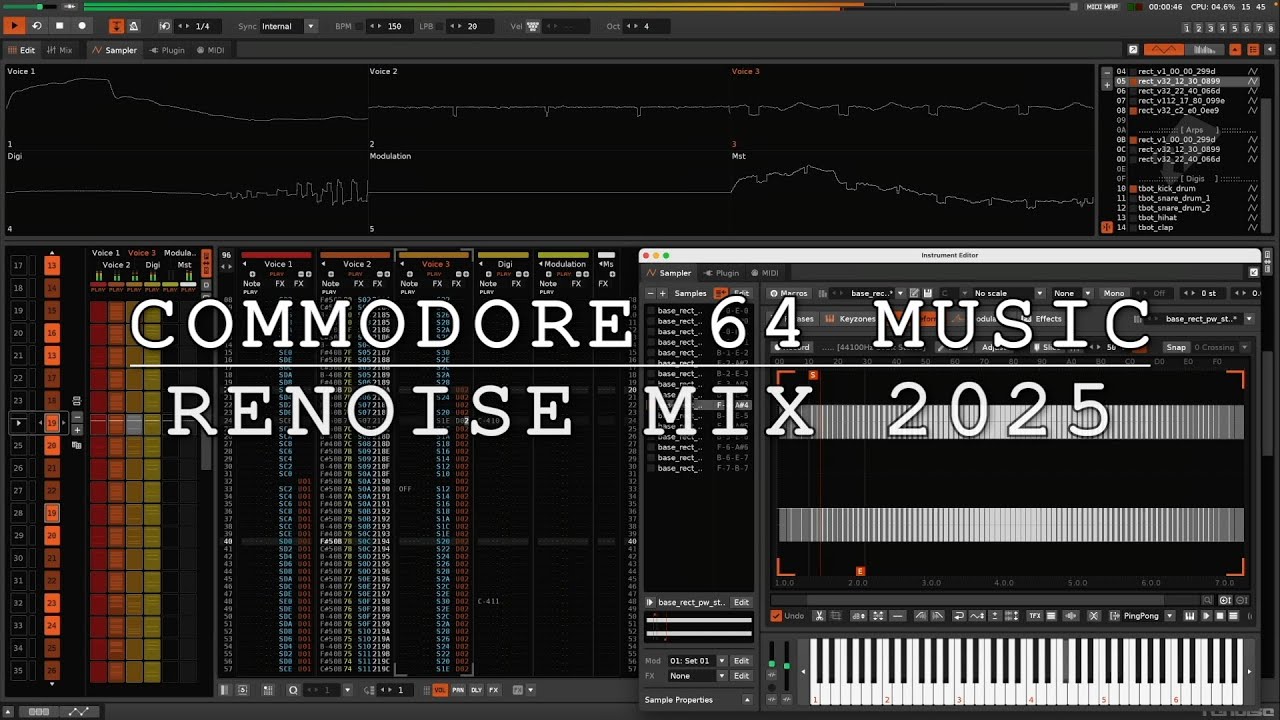Toggle pattern follow button
This screenshot has height=720, width=1280.
[x=116, y=26]
